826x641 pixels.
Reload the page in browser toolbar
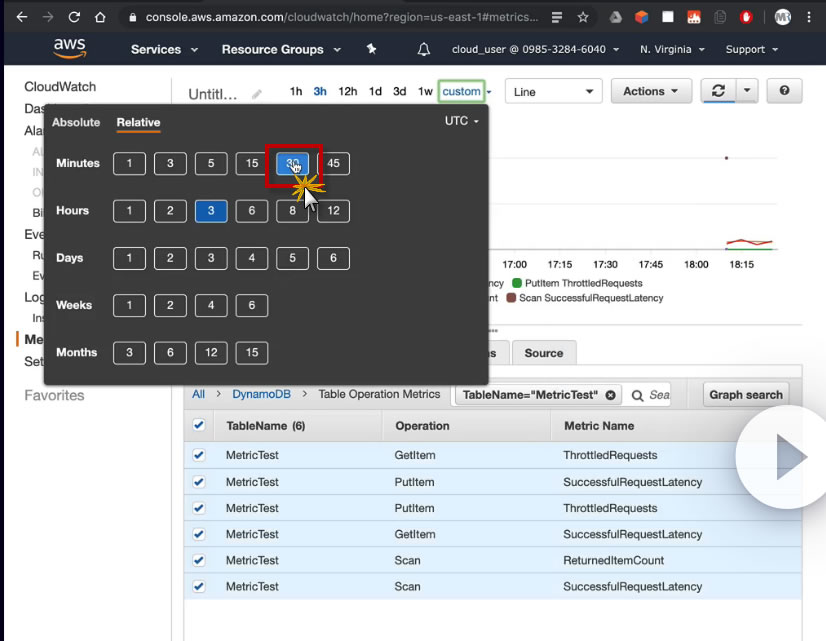click(74, 18)
